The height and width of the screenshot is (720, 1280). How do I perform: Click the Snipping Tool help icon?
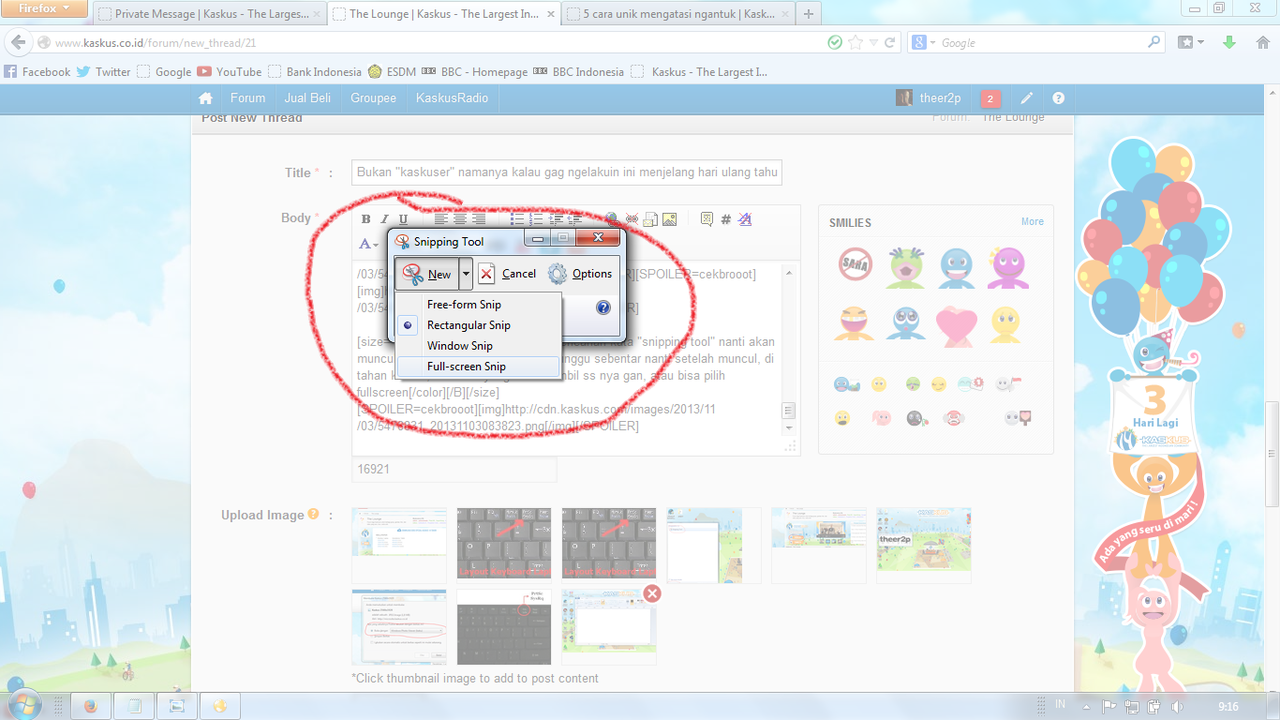[x=603, y=307]
